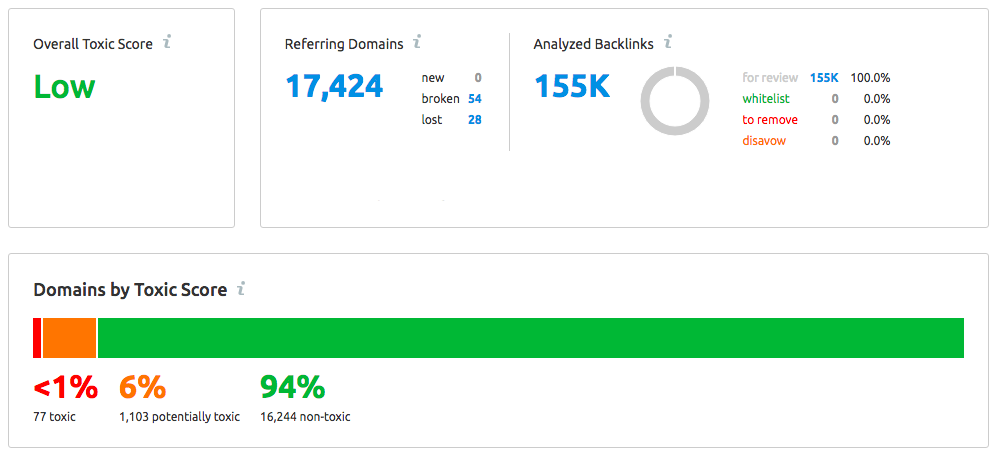The image size is (997, 454).
Task: Click the green 'whitelist' label
Action: [766, 99]
